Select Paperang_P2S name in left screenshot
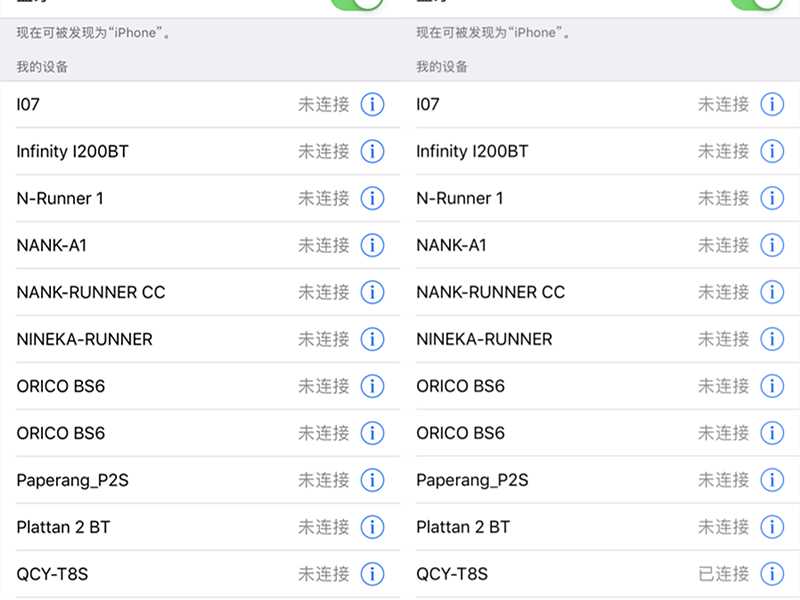The width and height of the screenshot is (800, 600). point(72,481)
